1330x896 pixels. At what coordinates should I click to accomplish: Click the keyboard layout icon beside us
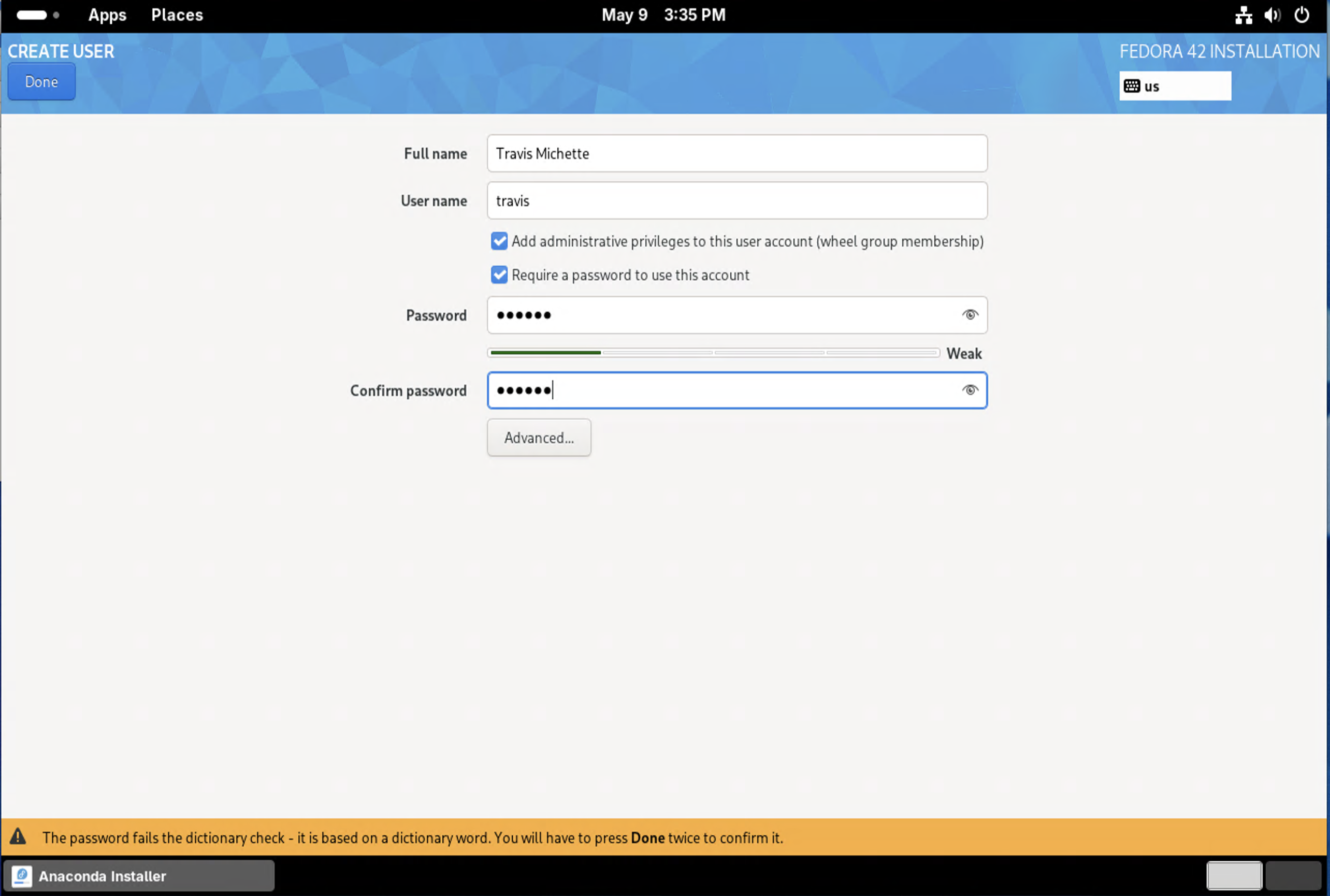point(1132,86)
